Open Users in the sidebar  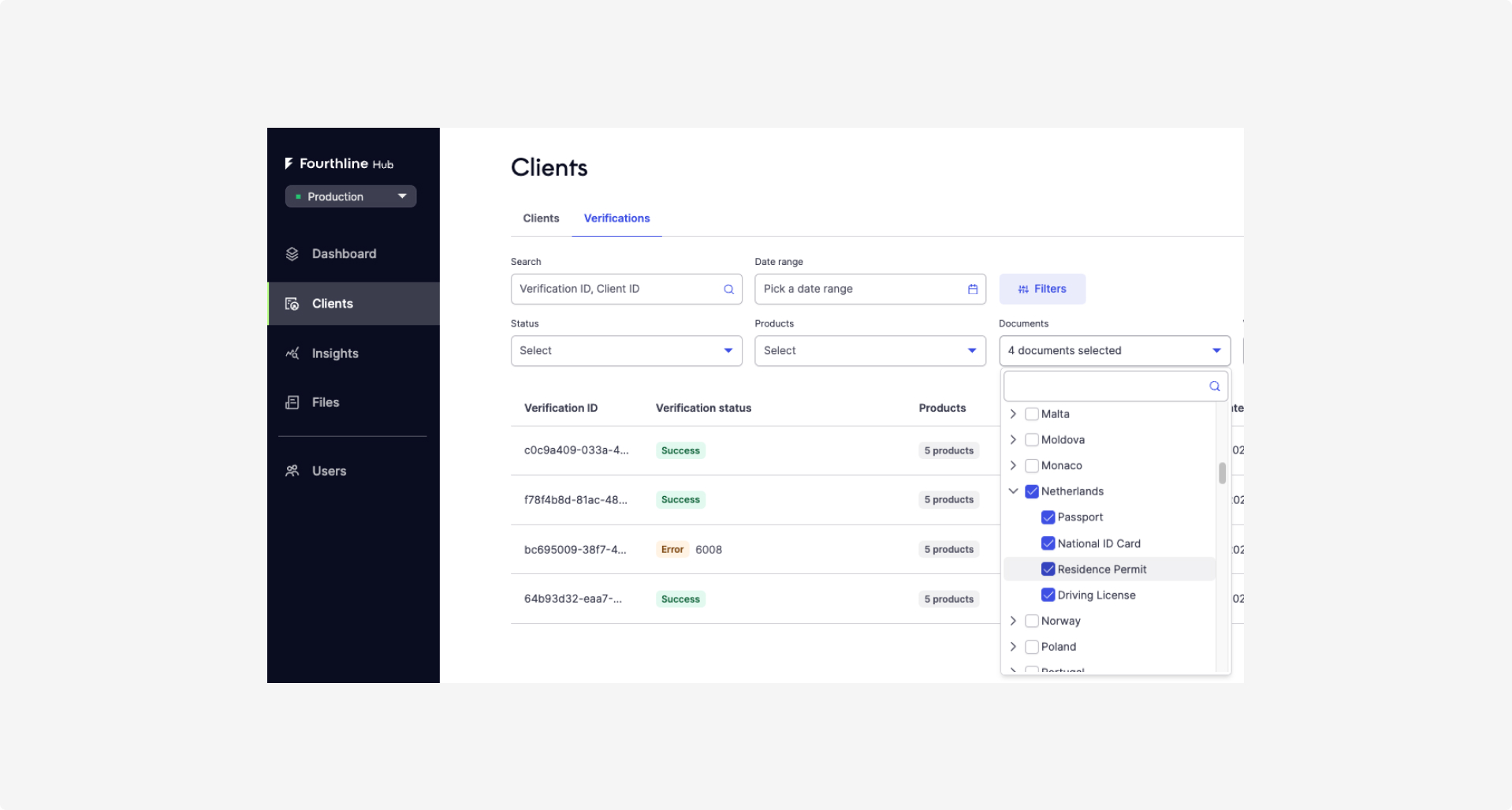(353, 471)
